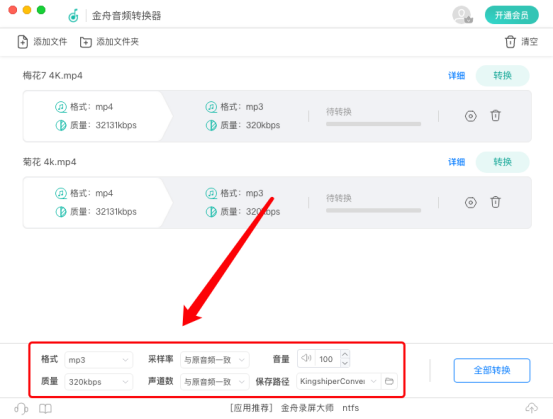Expand the 质量 320kbps dropdown
This screenshot has height=419, width=553.
click(x=98, y=382)
